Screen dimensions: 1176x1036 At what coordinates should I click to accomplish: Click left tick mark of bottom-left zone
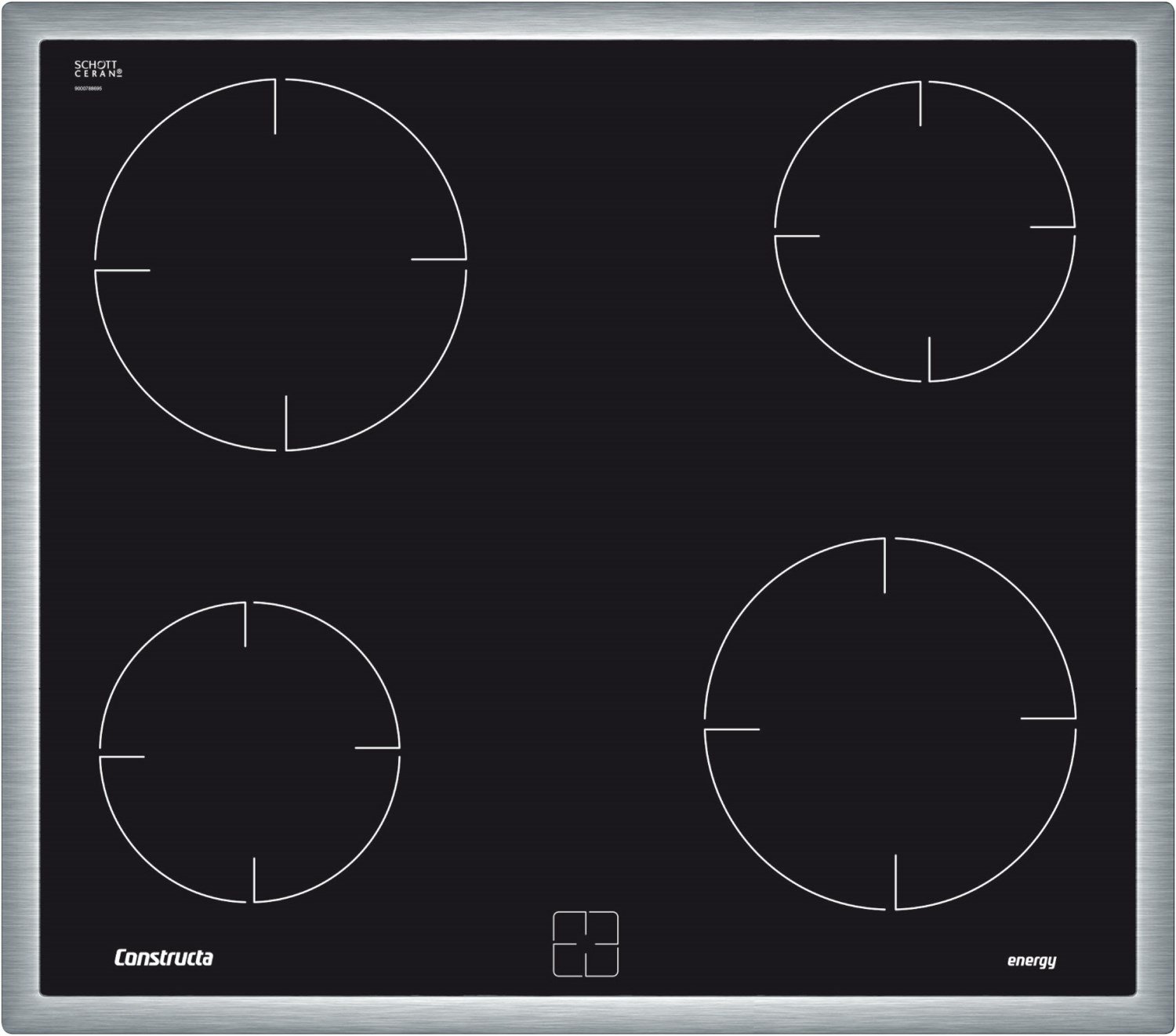click(x=122, y=757)
